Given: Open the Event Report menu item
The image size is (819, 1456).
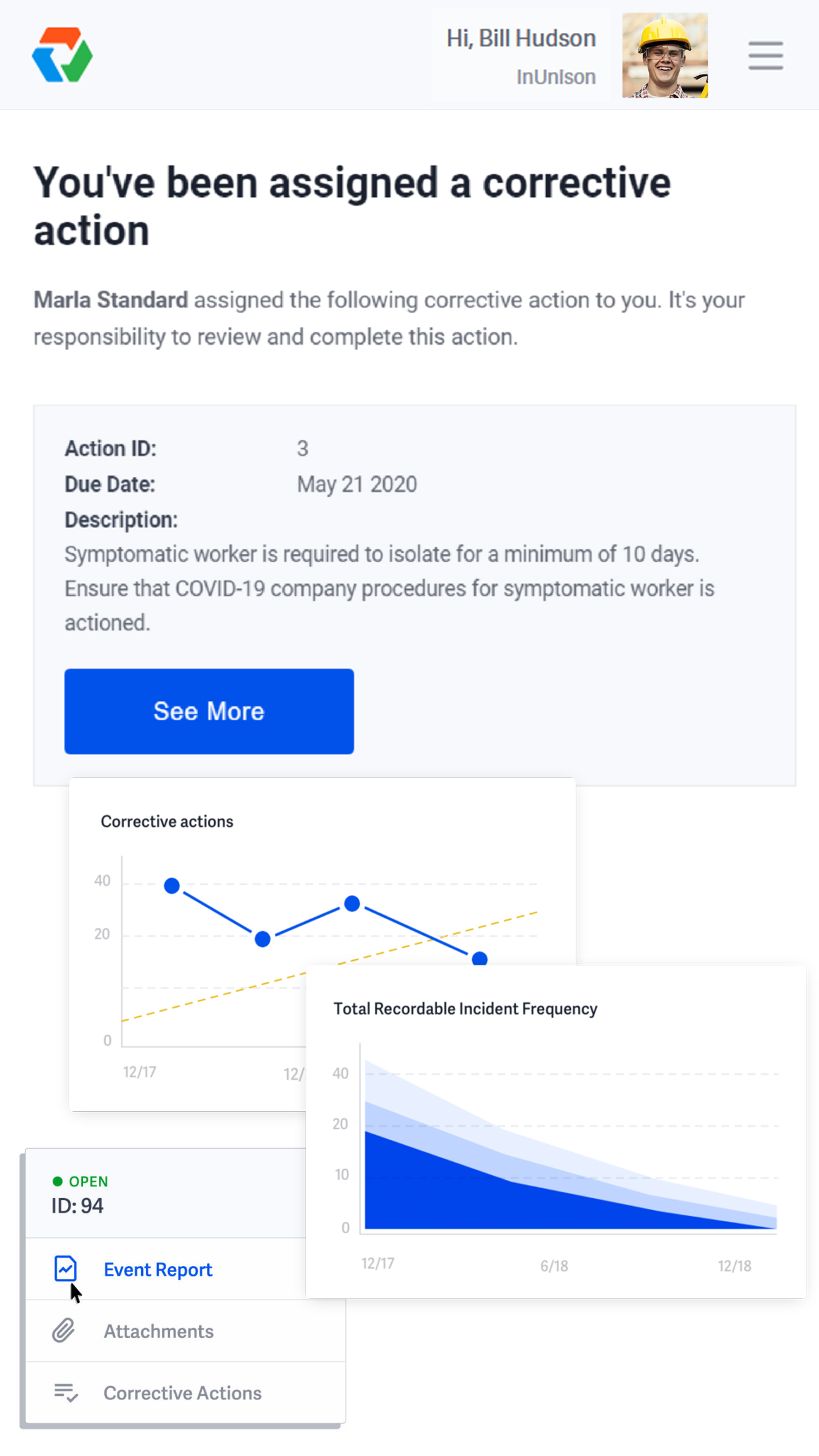Looking at the screenshot, I should [x=158, y=1269].
